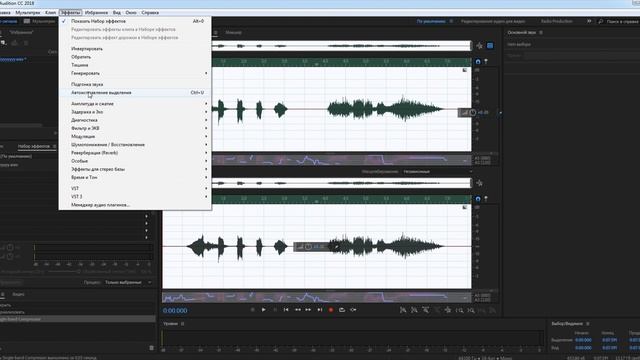Expand the Амплитуда и сжатие submenu
640x360 pixels.
[135, 104]
